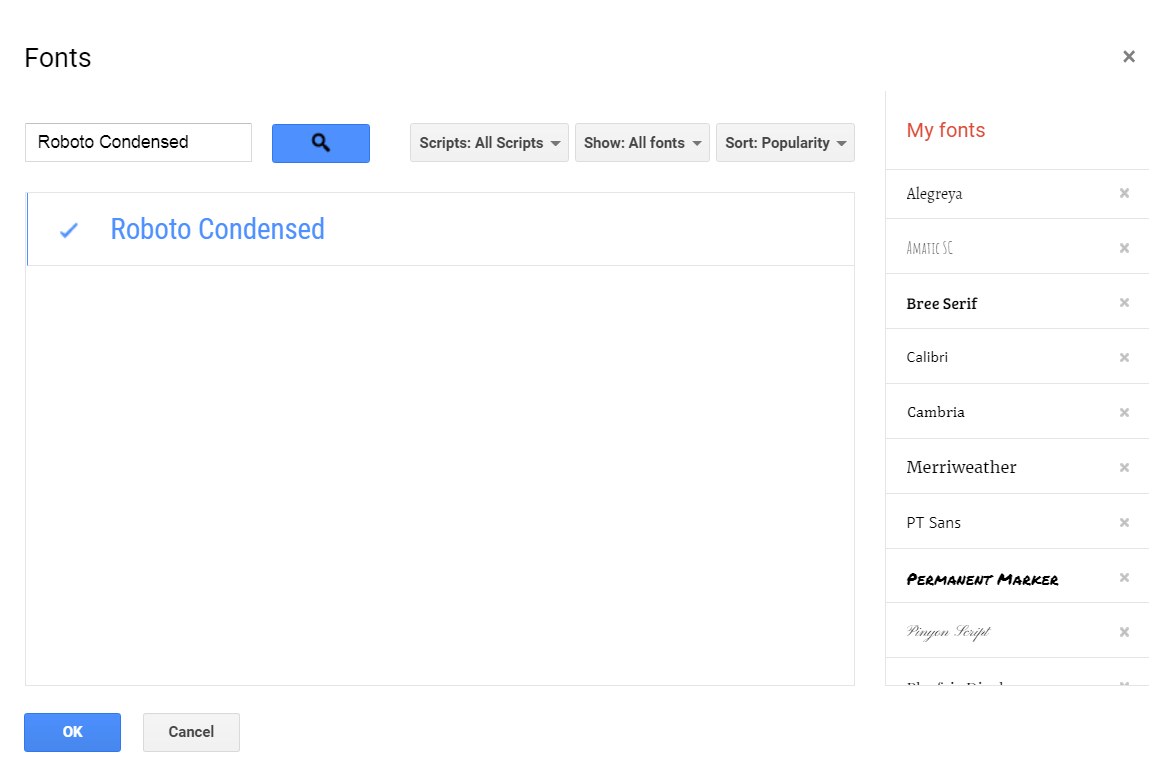Viewport: 1149px width, 764px height.
Task: Close the Fonts dialog
Action: click(1128, 57)
